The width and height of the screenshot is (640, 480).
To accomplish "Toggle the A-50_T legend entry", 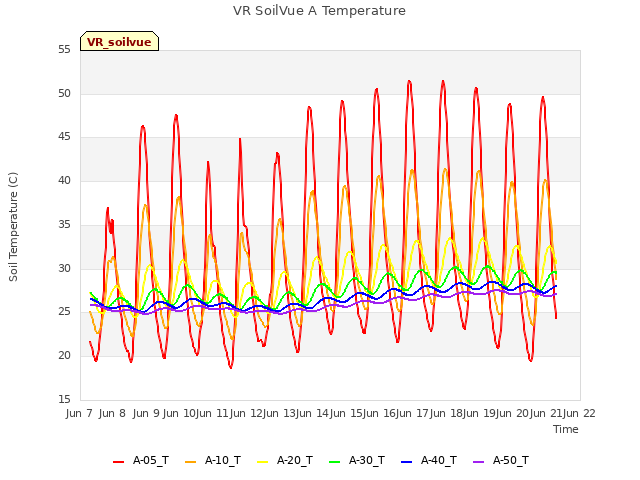I will 501,460.
